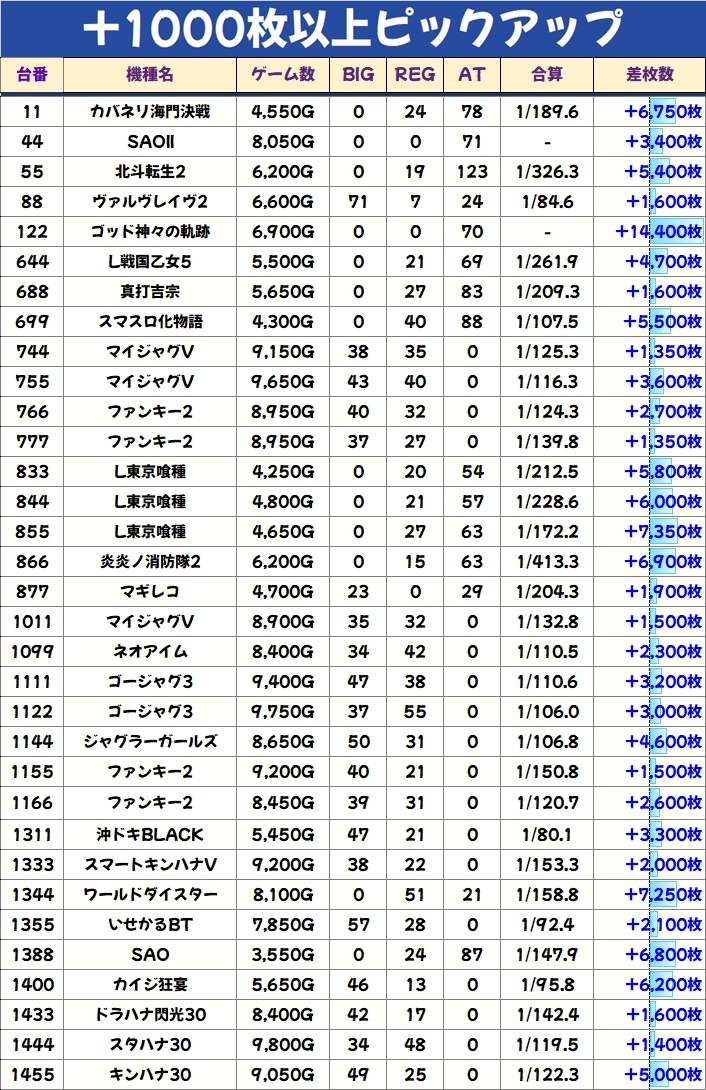Click the +6,200枚 difference value
Image resolution: width=706 pixels, height=1090 pixels.
tap(663, 984)
